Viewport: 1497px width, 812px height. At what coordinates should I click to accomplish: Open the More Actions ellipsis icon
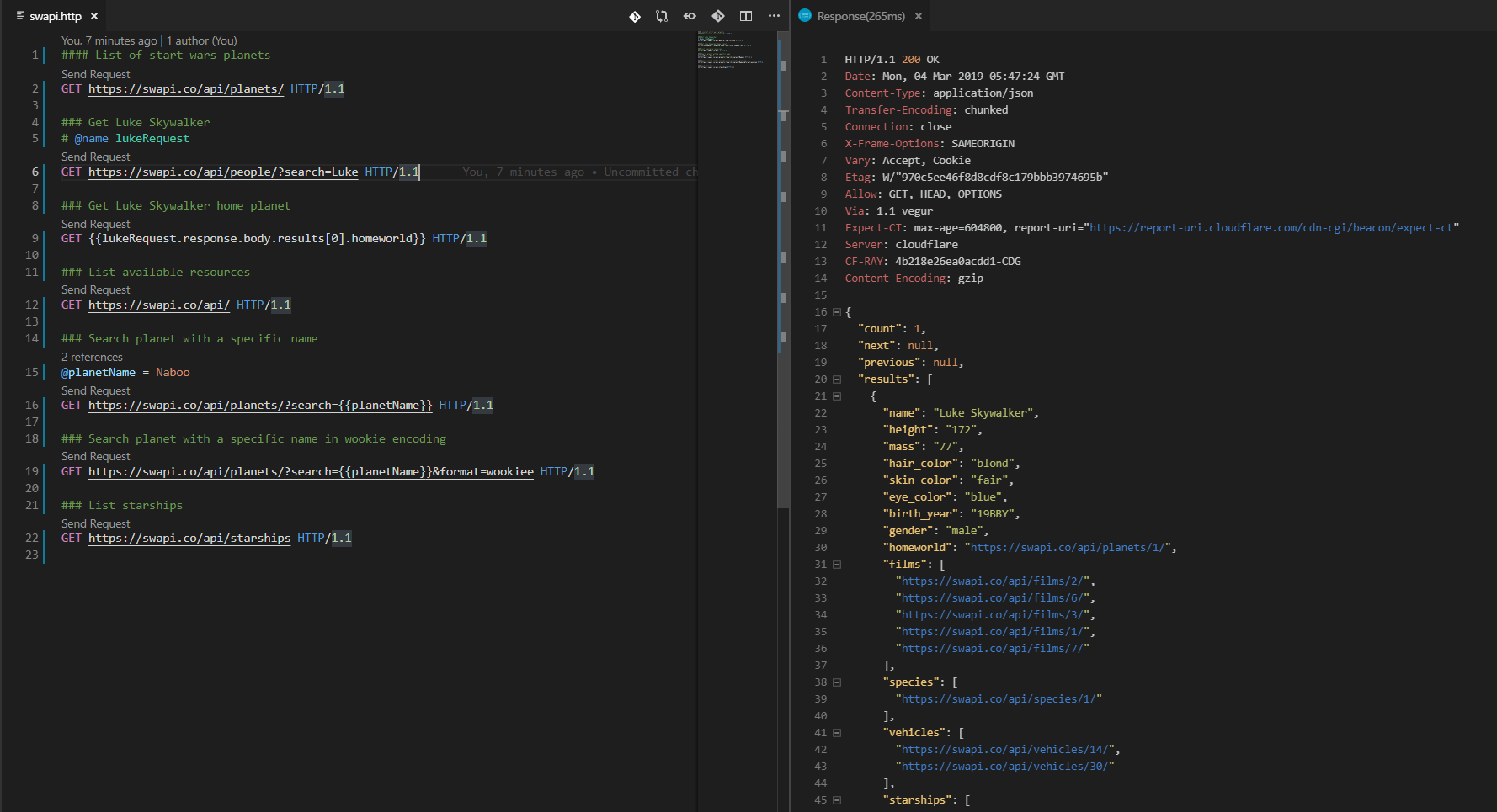pyautogui.click(x=774, y=15)
